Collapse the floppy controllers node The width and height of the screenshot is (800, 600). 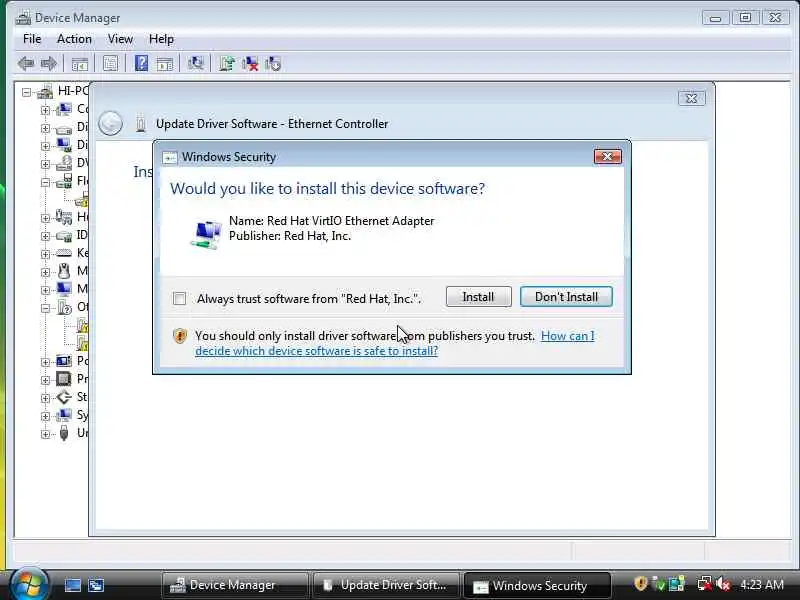[x=45, y=182]
